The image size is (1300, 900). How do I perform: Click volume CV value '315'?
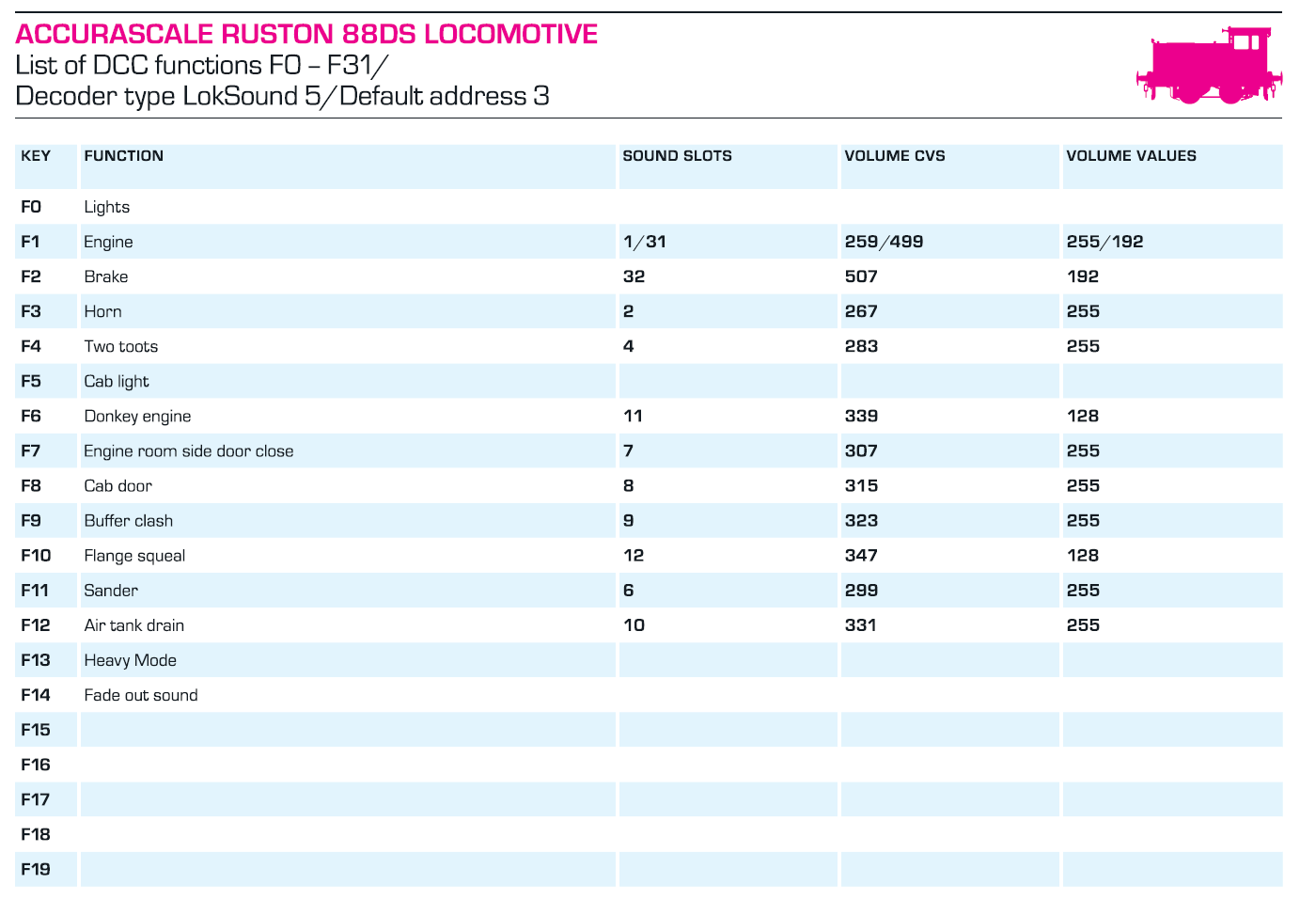pos(861,486)
